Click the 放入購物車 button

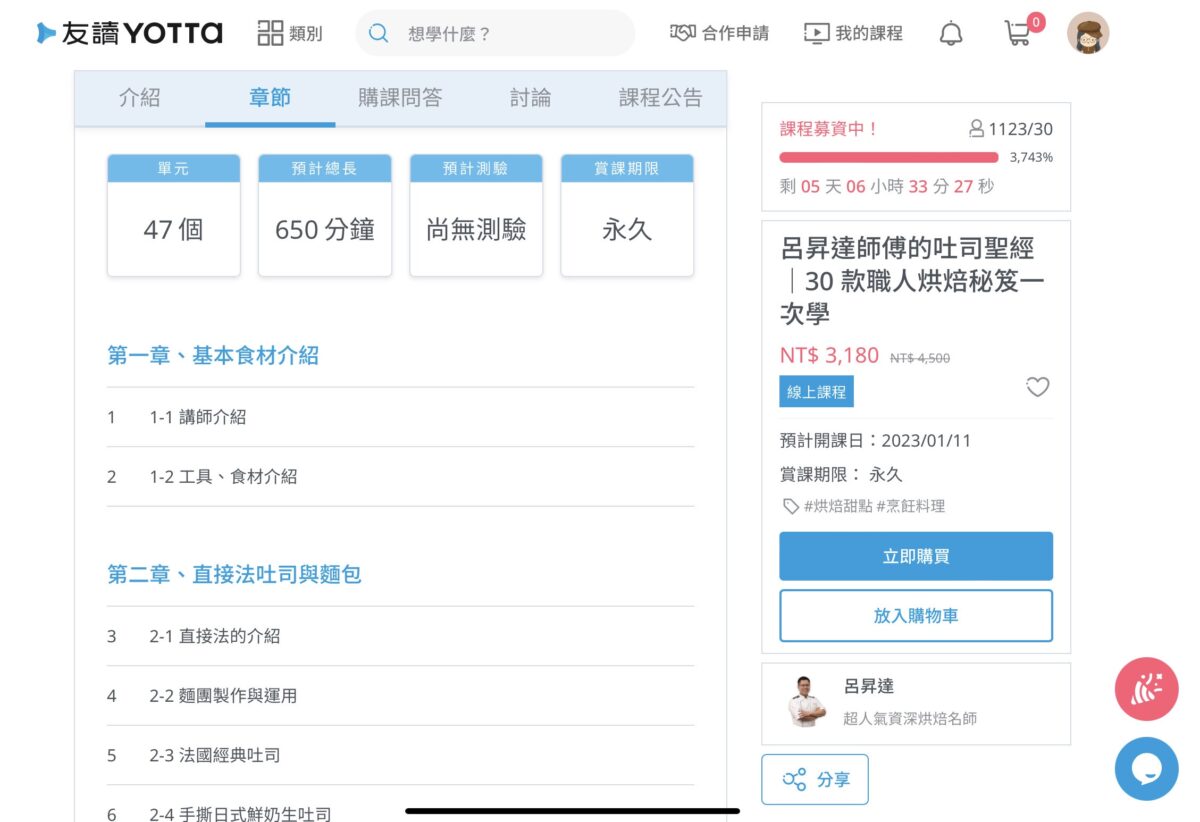(916, 615)
